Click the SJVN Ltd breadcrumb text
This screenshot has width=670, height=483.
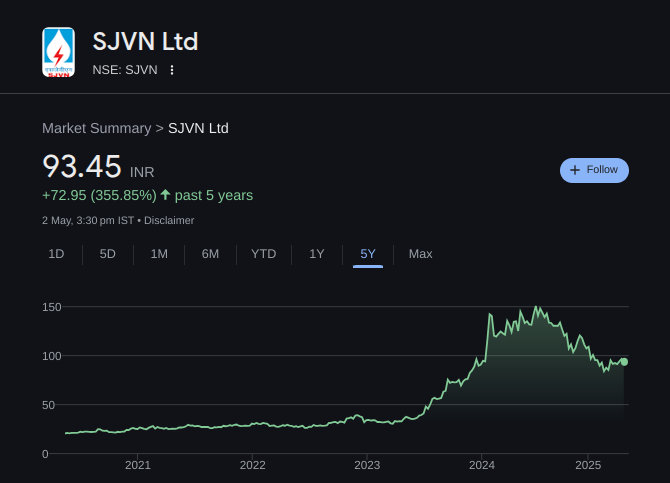pos(198,128)
